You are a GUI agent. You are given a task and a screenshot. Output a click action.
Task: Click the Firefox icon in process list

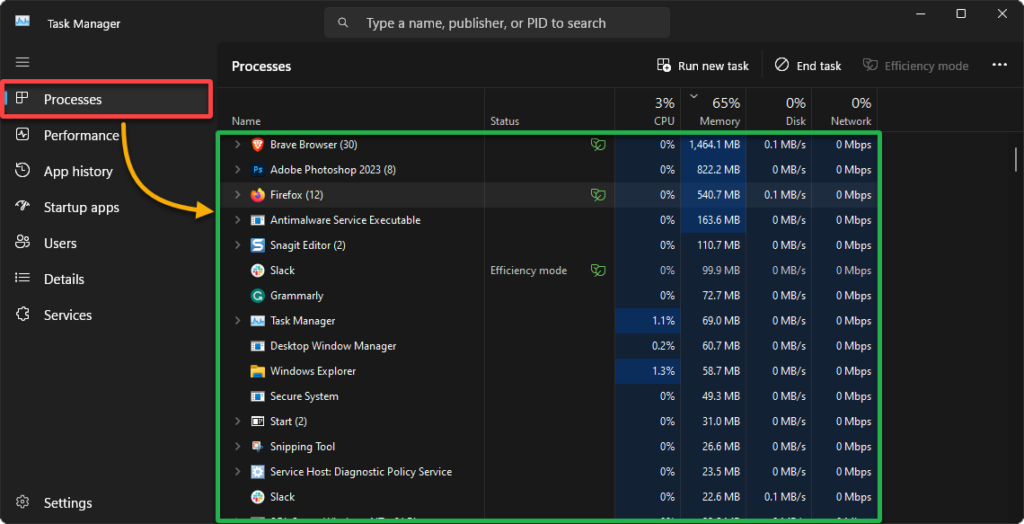coord(257,195)
